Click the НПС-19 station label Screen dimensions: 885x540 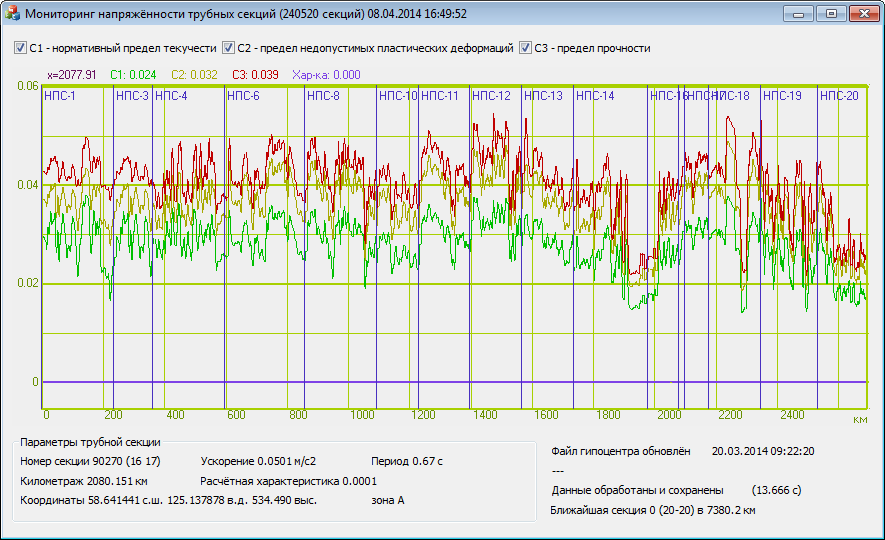[782, 96]
